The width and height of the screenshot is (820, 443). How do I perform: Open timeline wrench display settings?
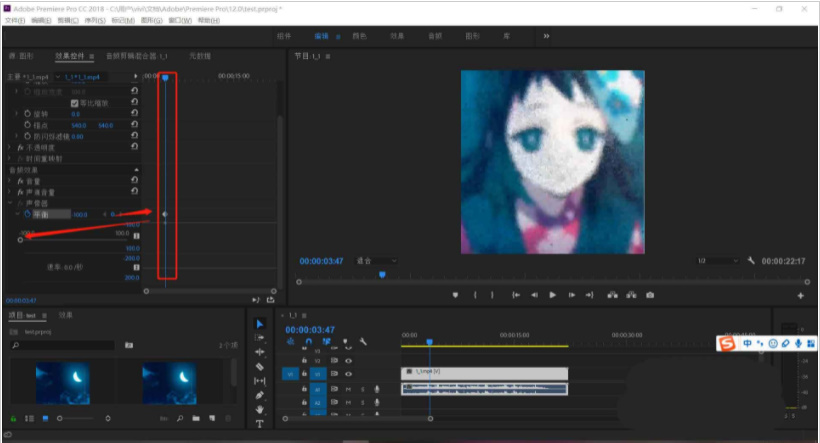click(364, 342)
